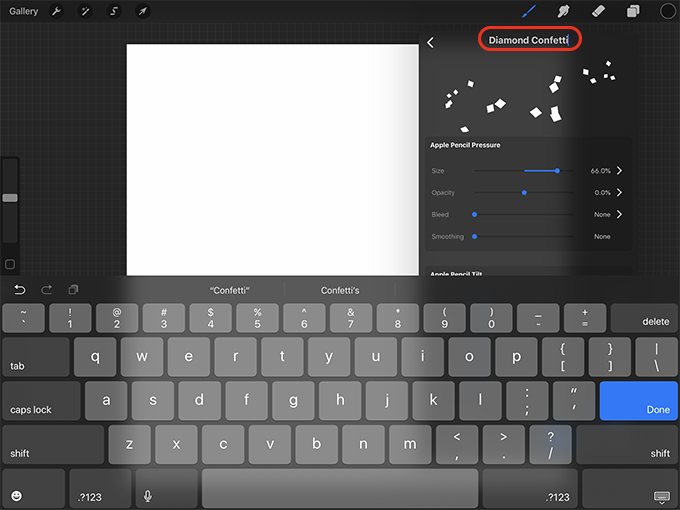Toggle caps lock on the keyboard

[x=41, y=401]
